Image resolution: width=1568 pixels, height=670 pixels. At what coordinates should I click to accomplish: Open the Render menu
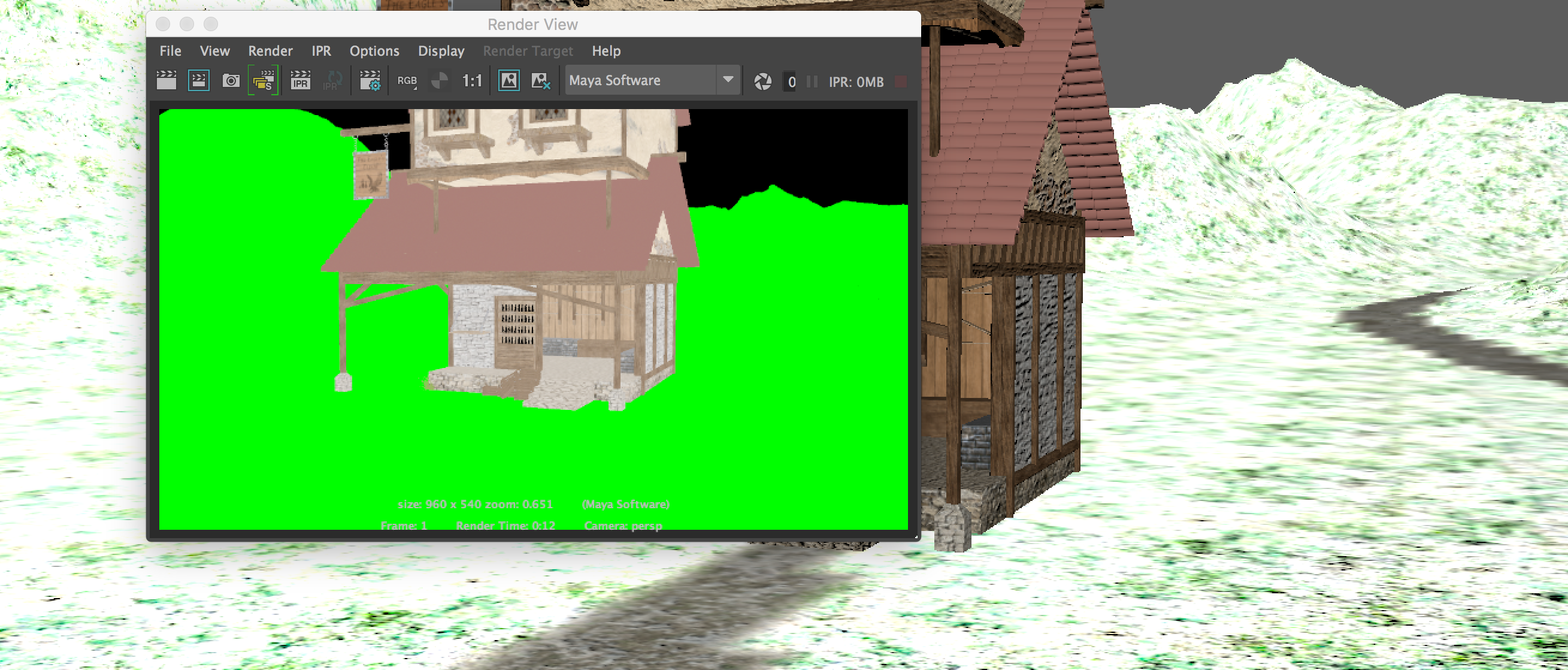[270, 51]
